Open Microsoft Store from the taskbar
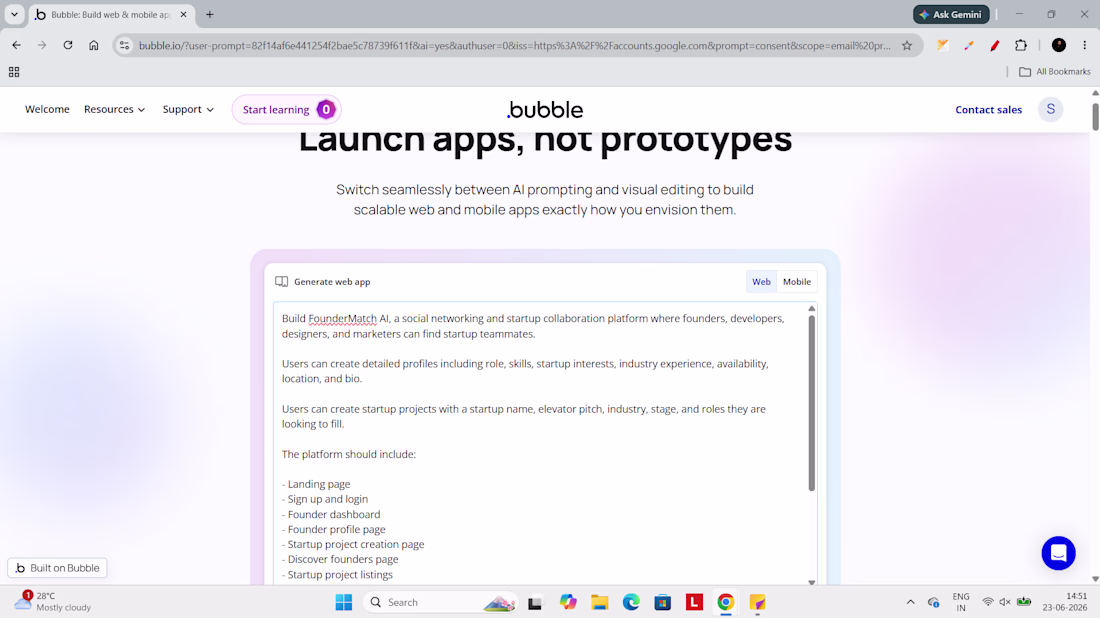The width and height of the screenshot is (1100, 618). 662,602
